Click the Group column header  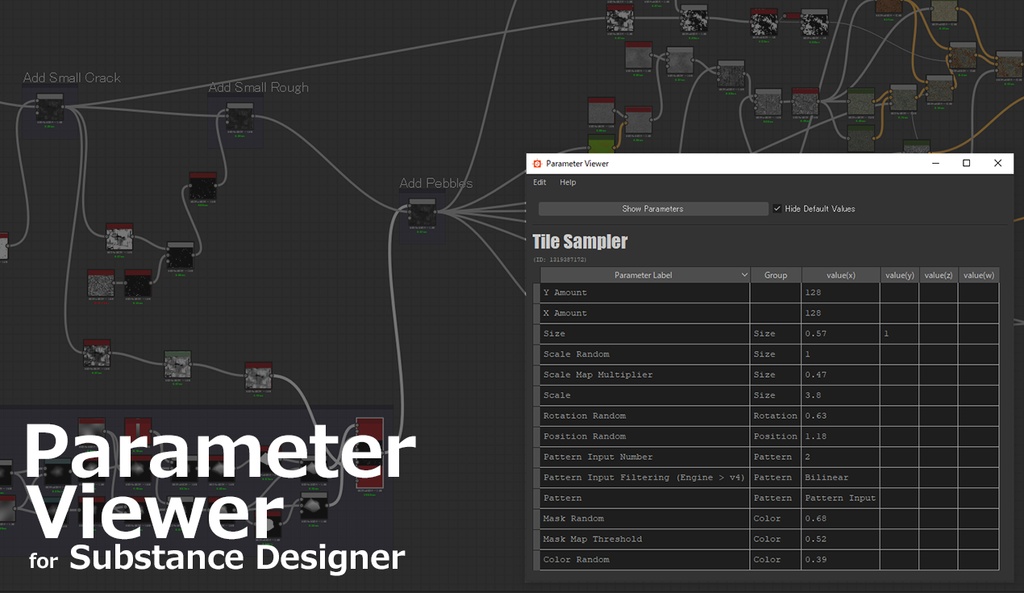[x=776, y=275]
